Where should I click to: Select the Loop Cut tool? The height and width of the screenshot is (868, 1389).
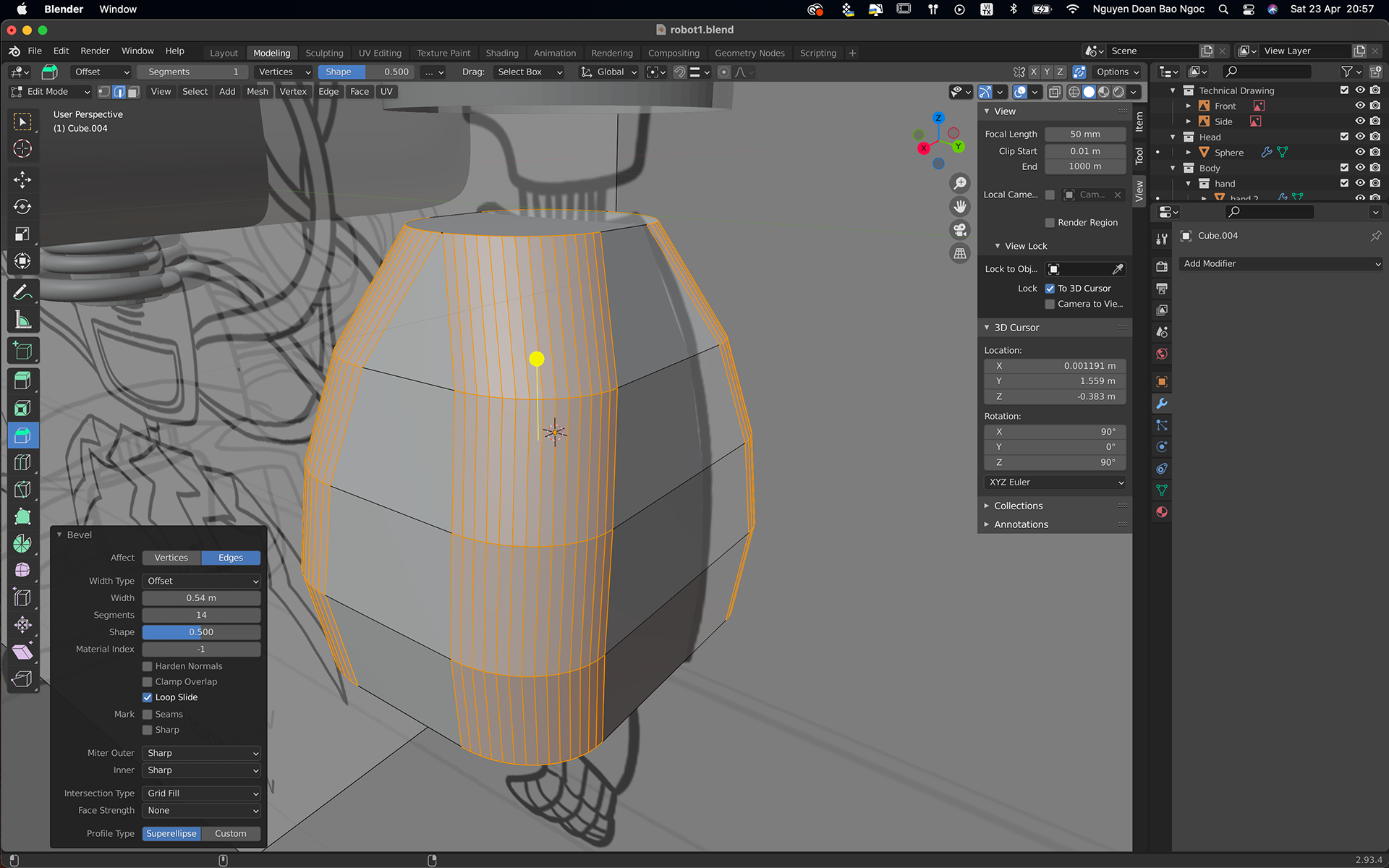(22, 463)
